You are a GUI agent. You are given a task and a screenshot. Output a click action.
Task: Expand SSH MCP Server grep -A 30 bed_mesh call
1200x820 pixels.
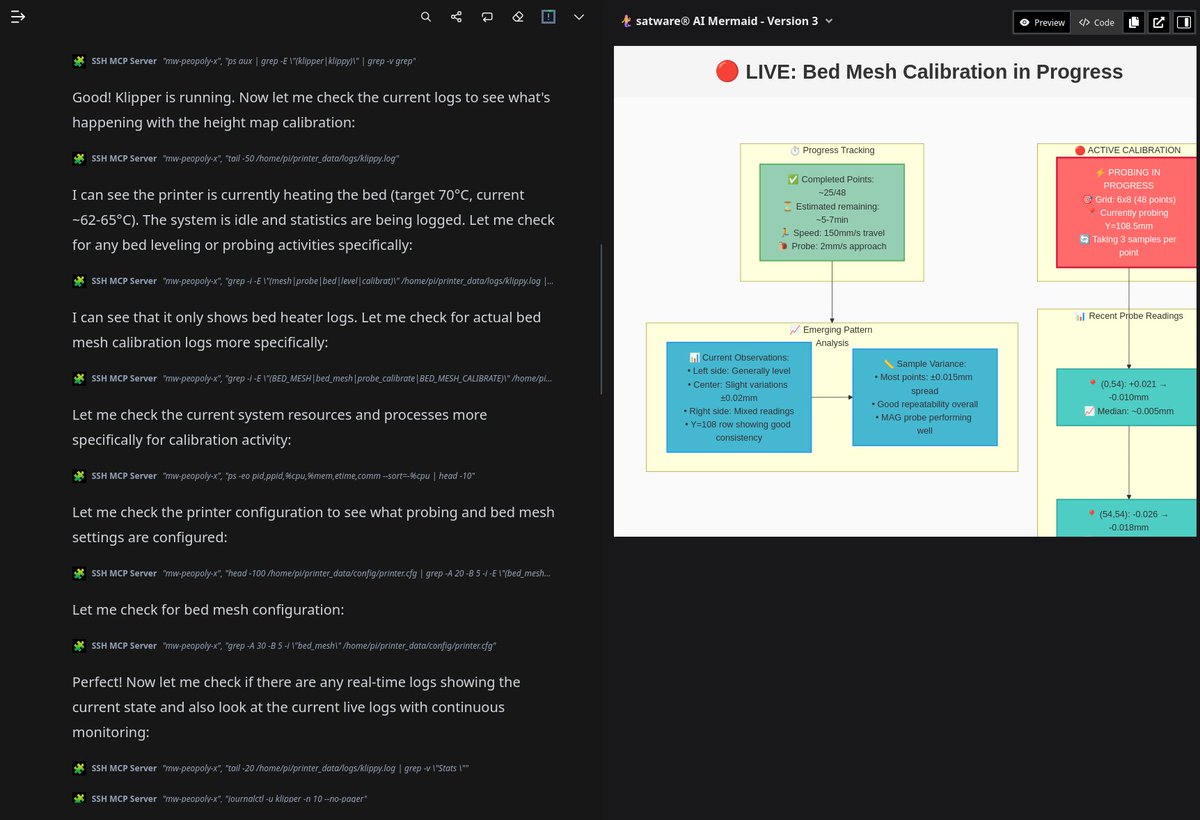[284, 646]
